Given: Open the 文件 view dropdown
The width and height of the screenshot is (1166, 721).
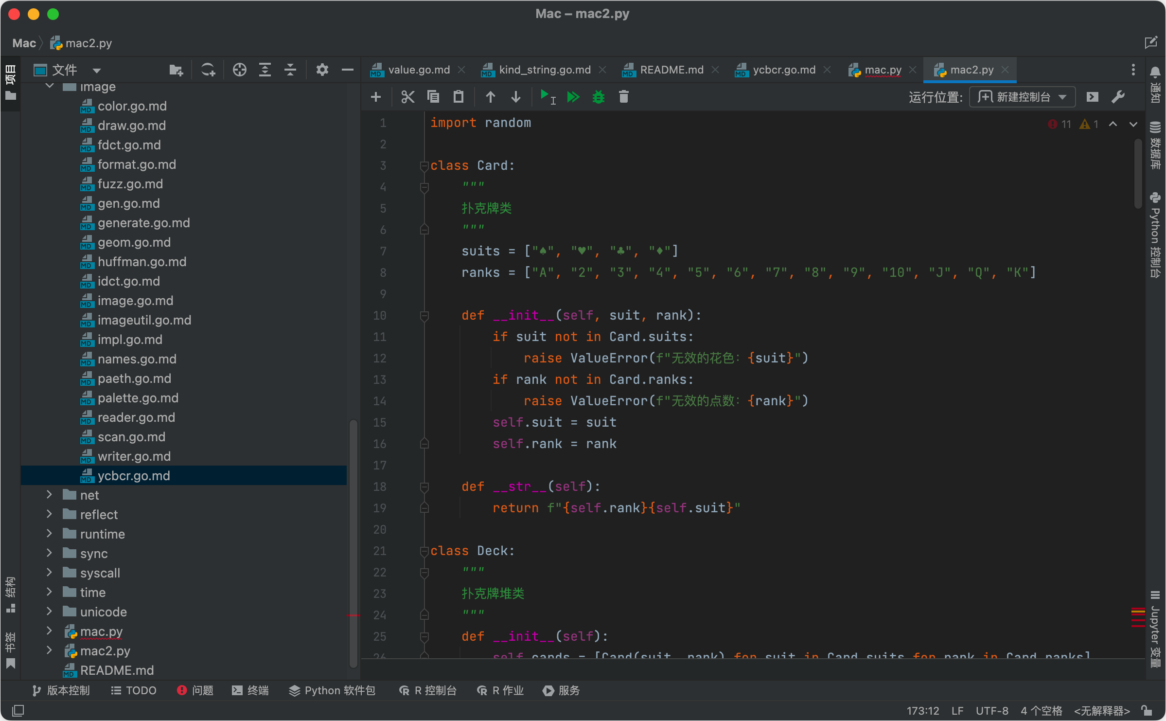Looking at the screenshot, I should click(68, 70).
